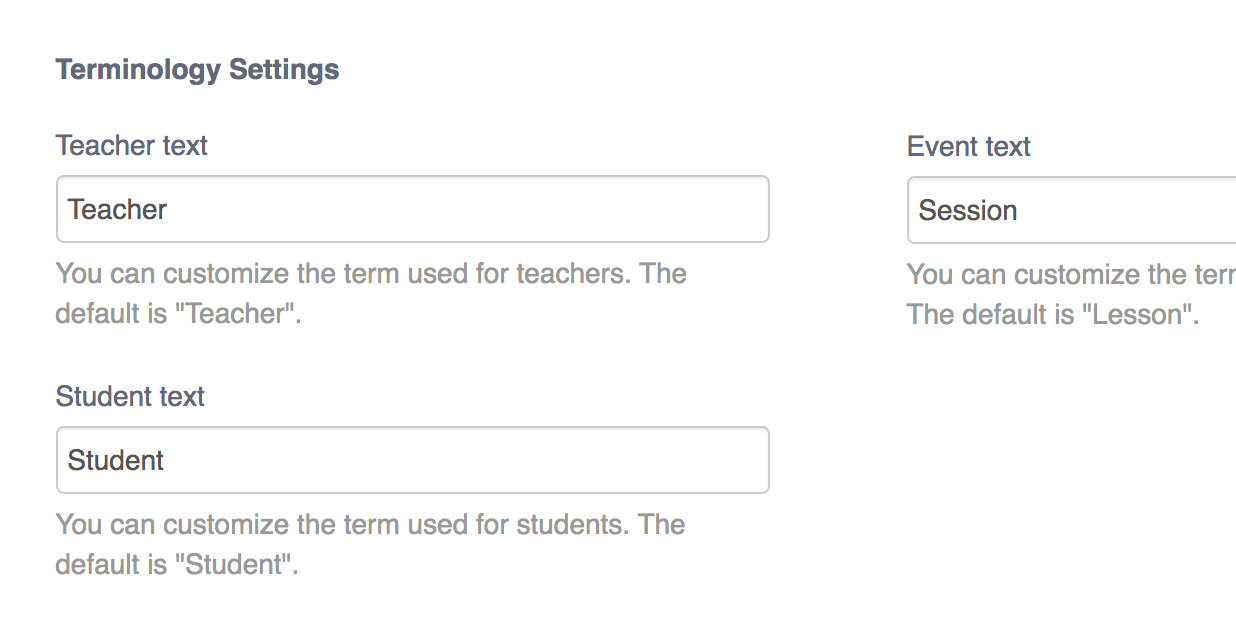The height and width of the screenshot is (623, 1236).
Task: Select the text "Teacher" in its field
Action: (x=117, y=209)
